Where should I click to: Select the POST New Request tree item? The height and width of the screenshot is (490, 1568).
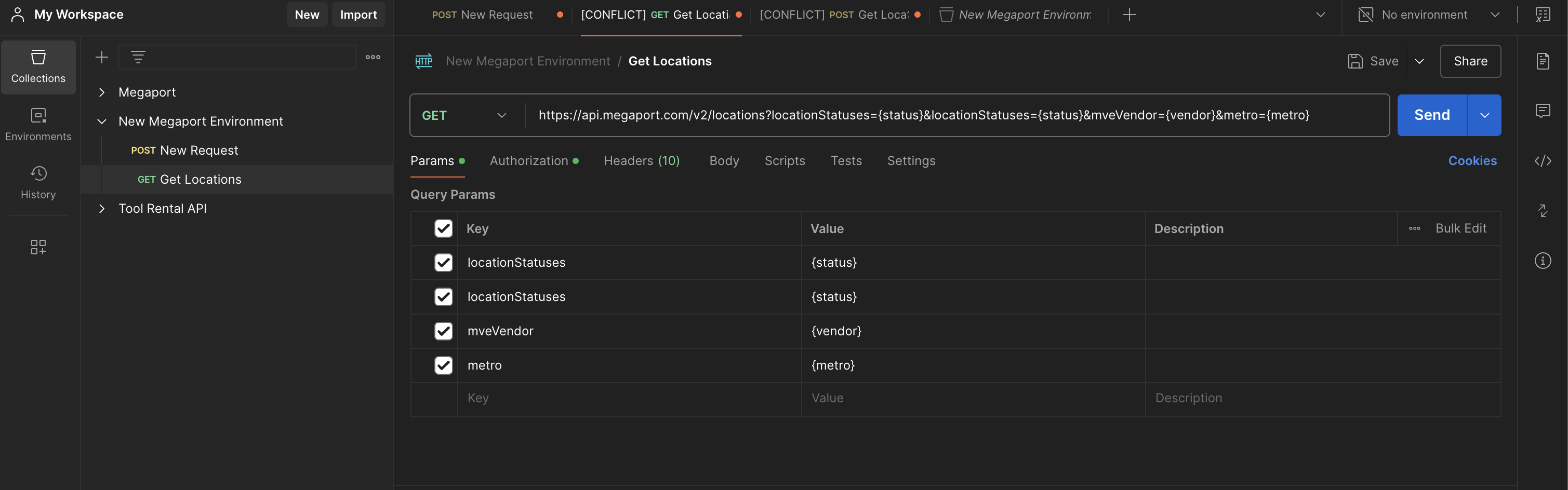pyautogui.click(x=237, y=151)
